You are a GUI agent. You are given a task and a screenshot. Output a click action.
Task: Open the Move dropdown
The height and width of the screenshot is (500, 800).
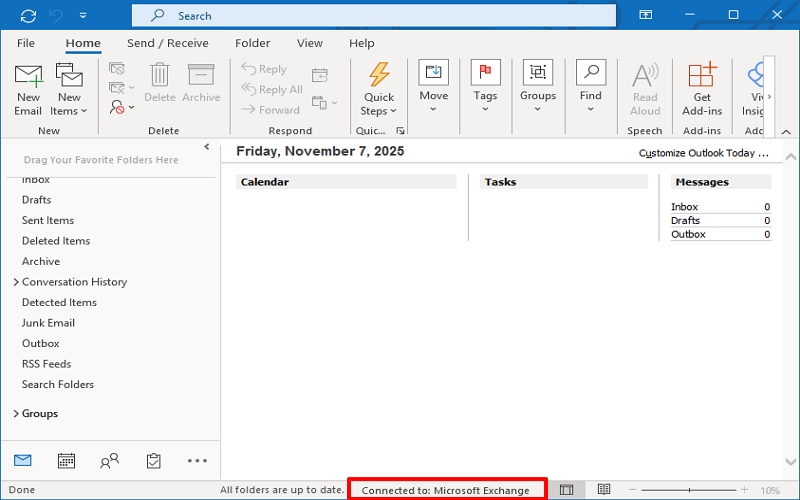point(434,87)
